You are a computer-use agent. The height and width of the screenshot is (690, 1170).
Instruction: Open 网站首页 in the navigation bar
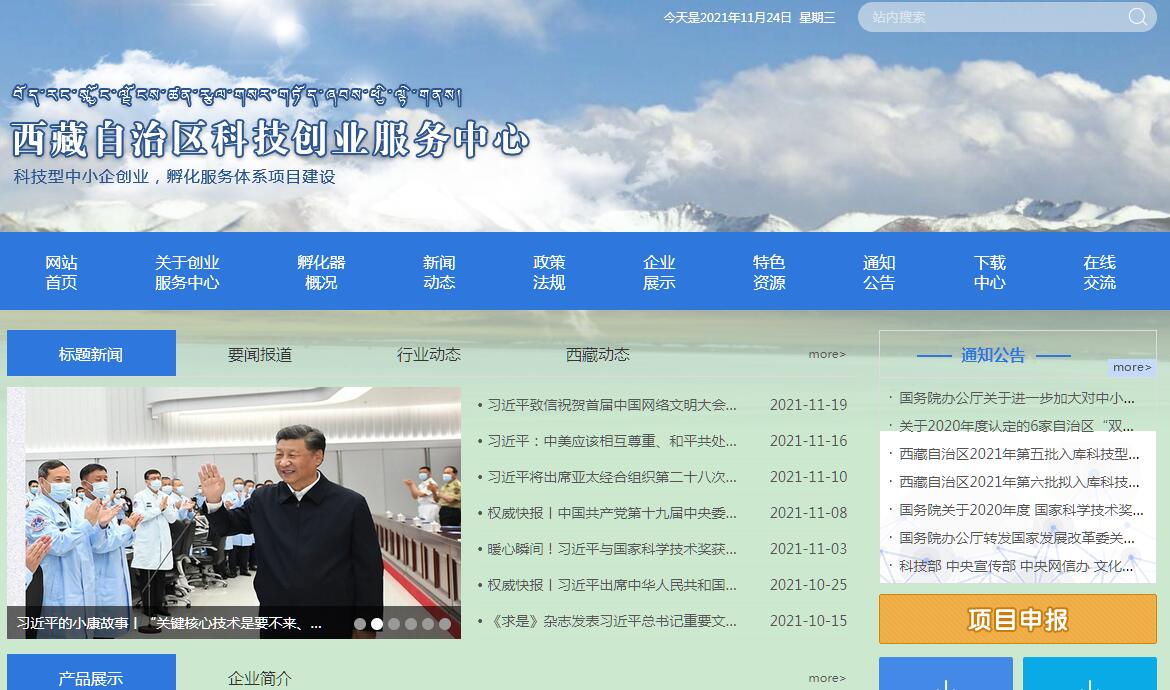[61, 272]
